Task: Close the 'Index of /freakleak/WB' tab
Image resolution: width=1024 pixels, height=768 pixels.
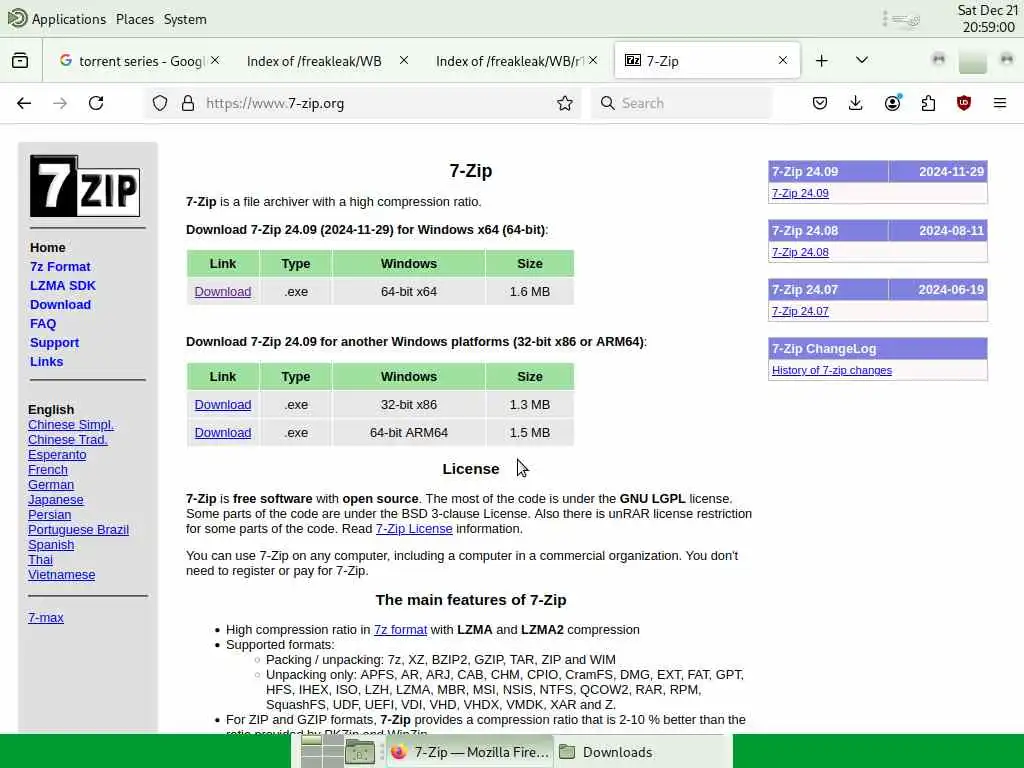Action: pos(404,60)
